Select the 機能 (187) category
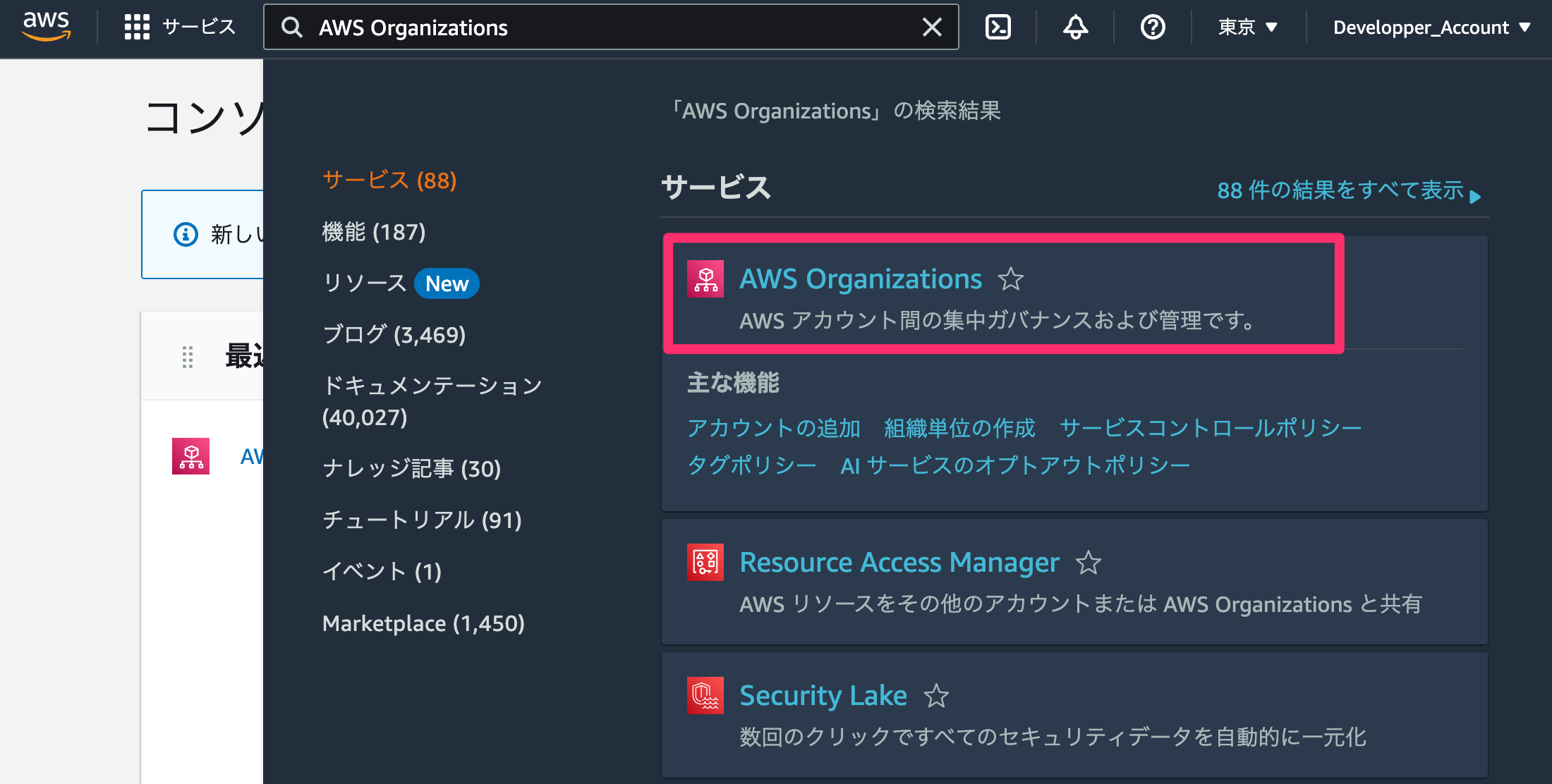The height and width of the screenshot is (784, 1552). coord(374,232)
